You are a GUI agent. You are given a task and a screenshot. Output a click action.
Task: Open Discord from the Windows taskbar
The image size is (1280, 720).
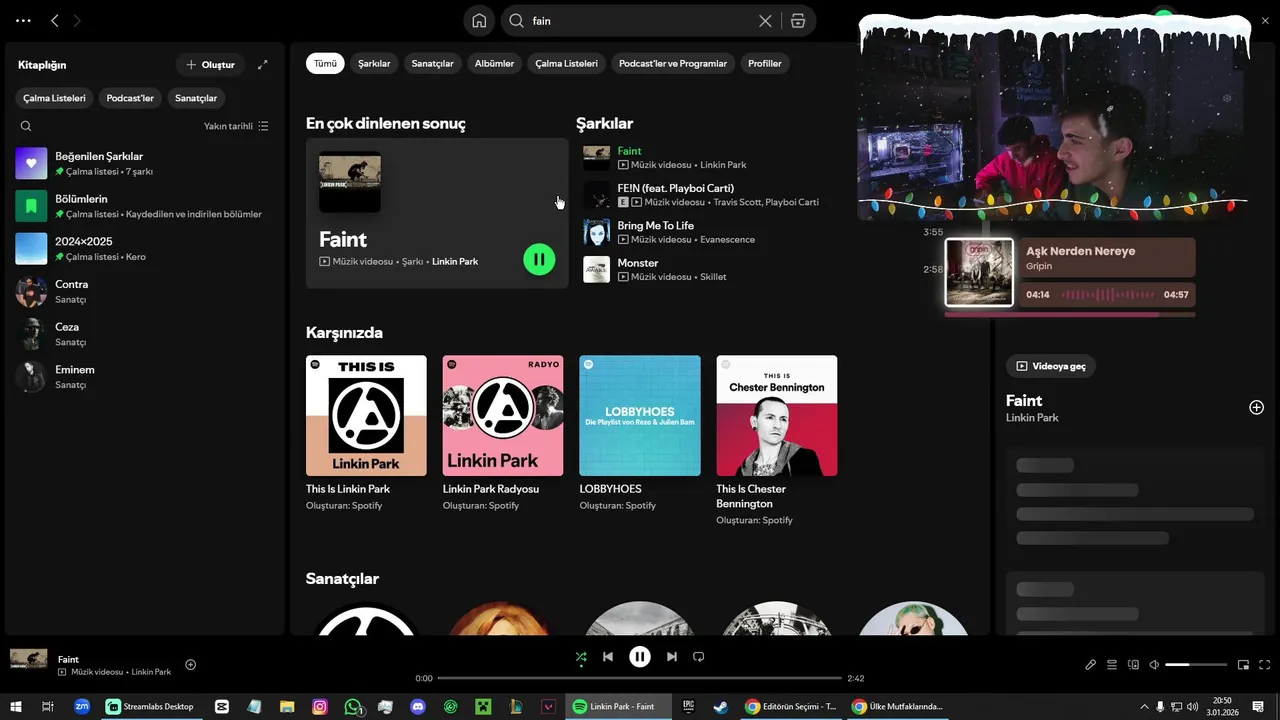click(418, 706)
